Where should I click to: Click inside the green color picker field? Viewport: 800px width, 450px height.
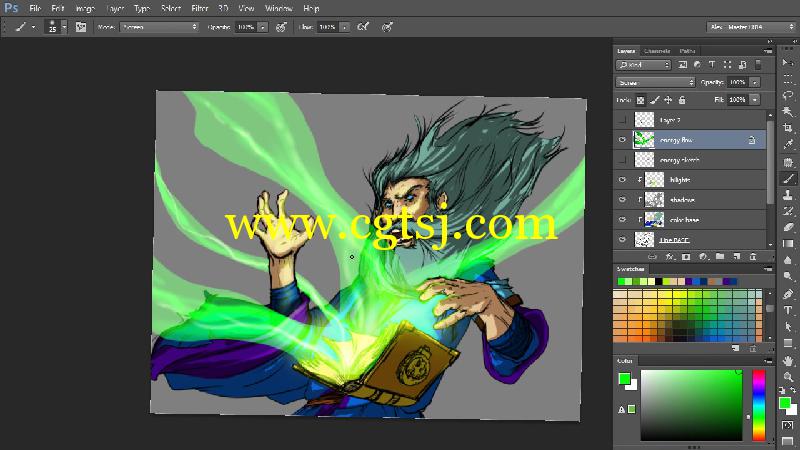(x=691, y=405)
